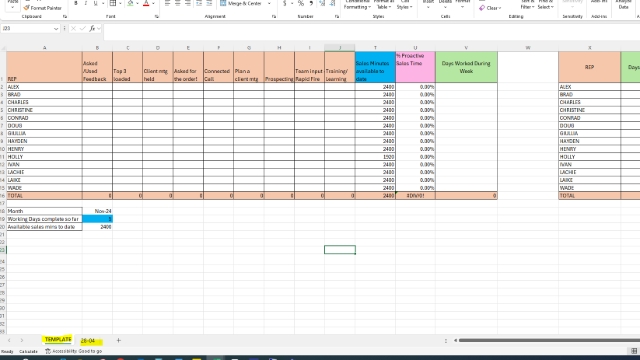Open Sort & Filter menu
The height and width of the screenshot is (360, 640).
coord(527,5)
